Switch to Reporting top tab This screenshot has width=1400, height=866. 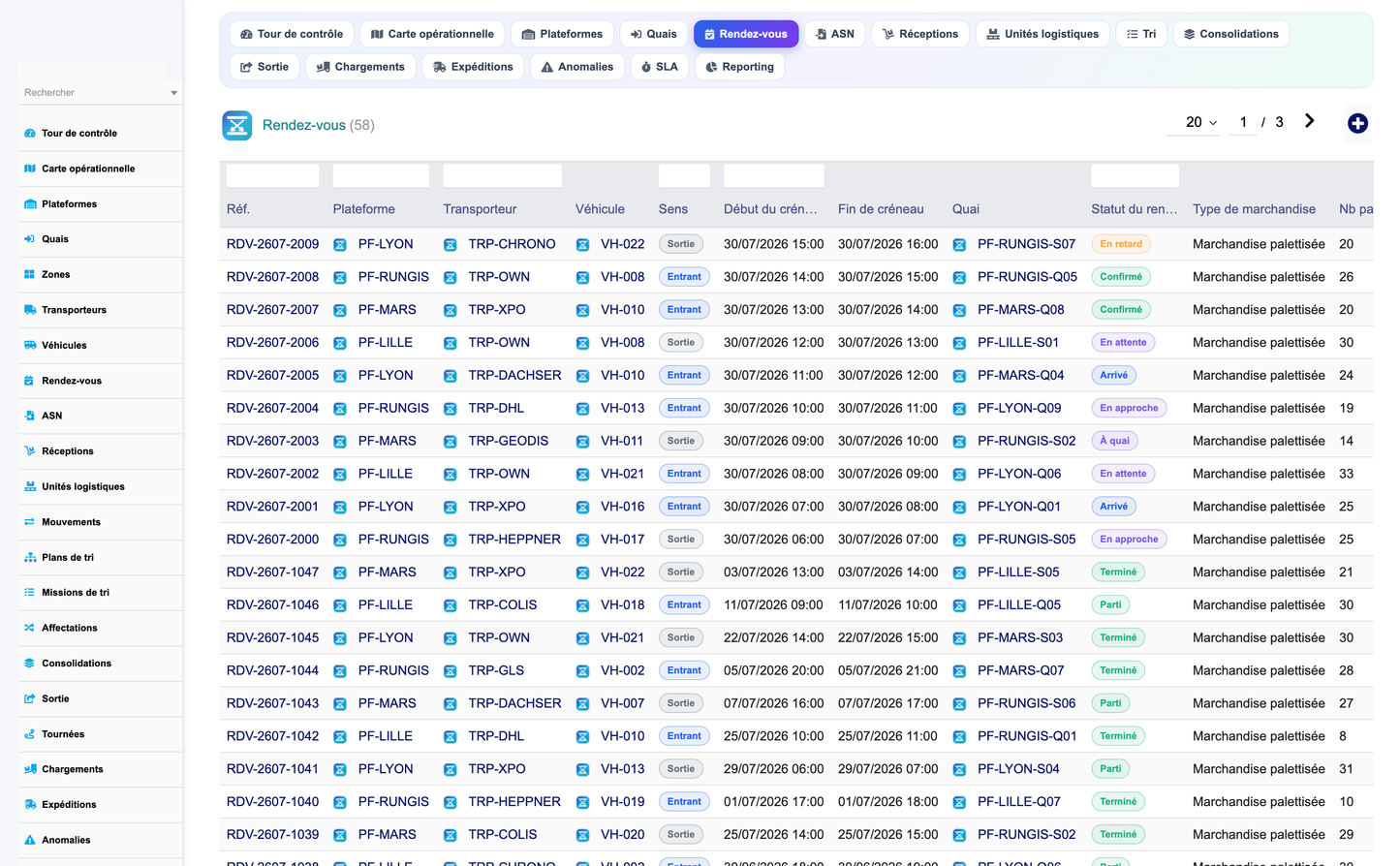pyautogui.click(x=740, y=67)
